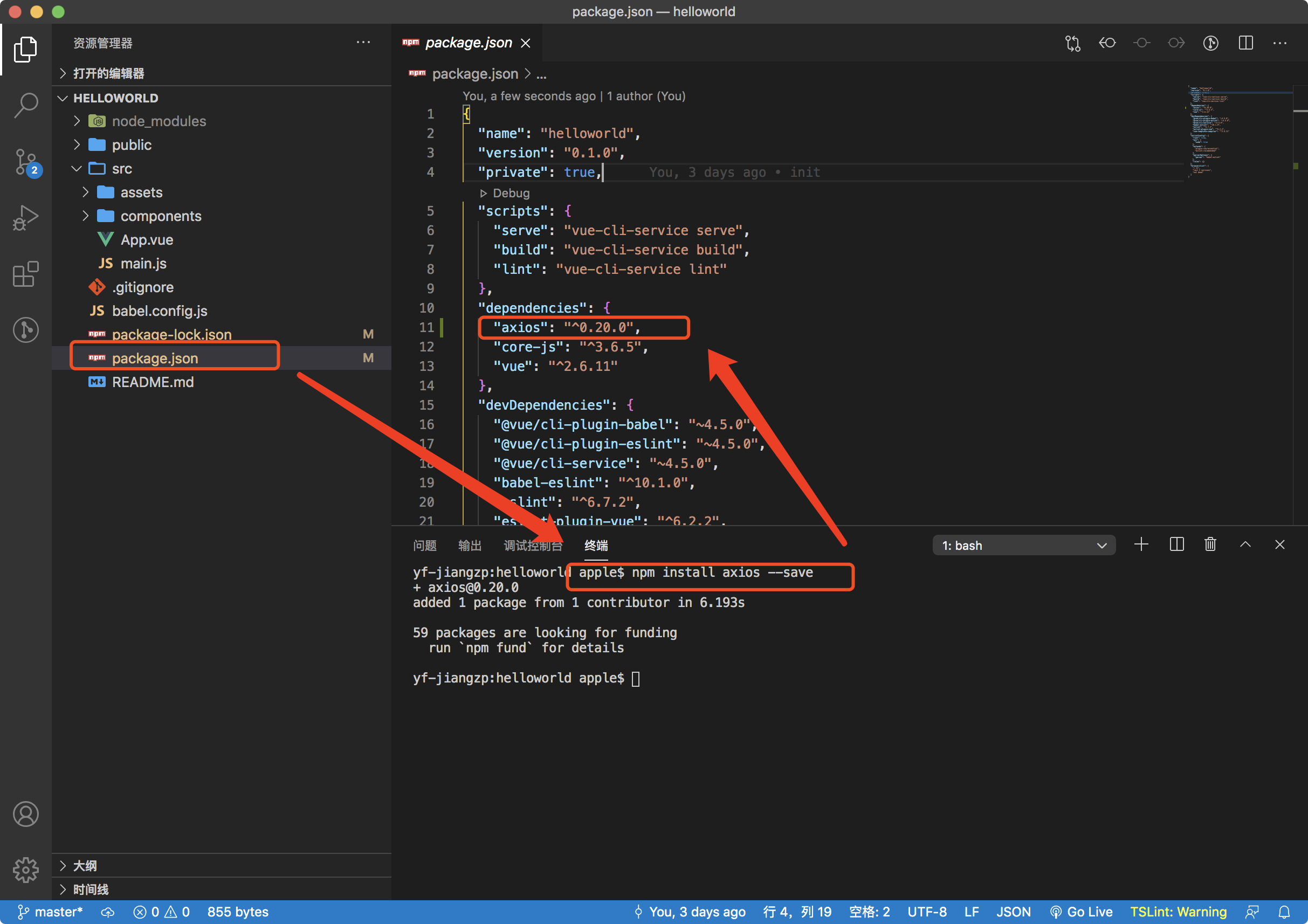Click synchronize changes cloud icon in status bar
The width and height of the screenshot is (1308, 924).
tap(108, 912)
